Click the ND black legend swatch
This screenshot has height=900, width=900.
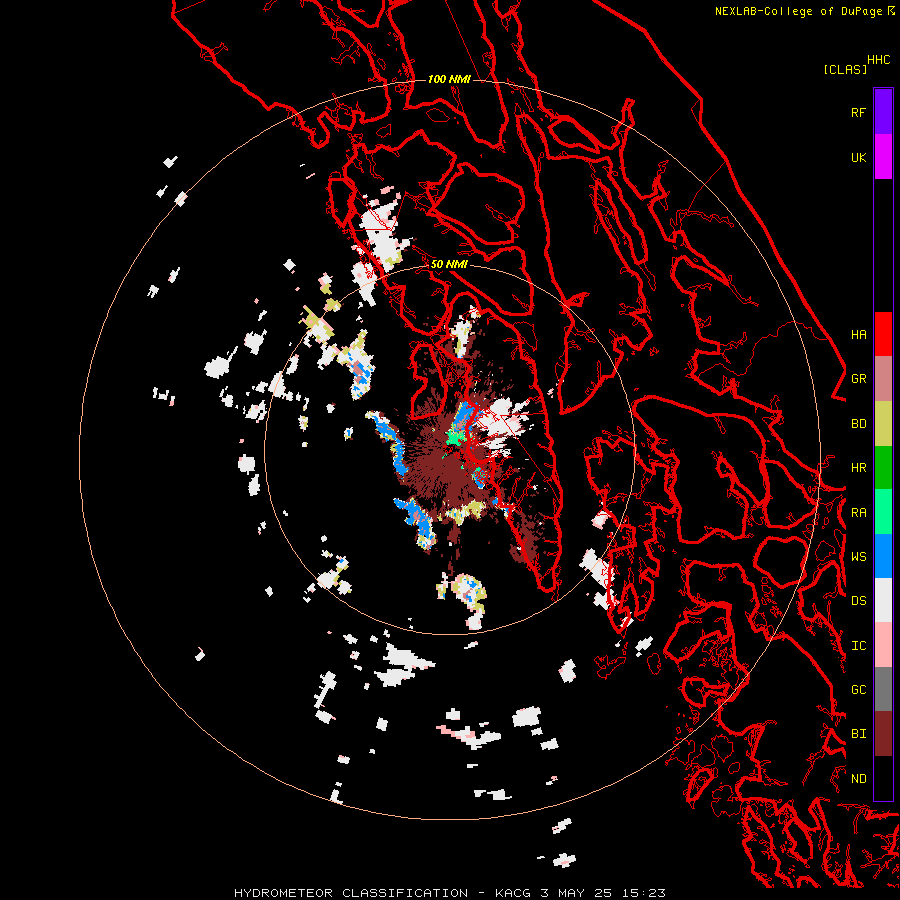pyautogui.click(x=883, y=778)
